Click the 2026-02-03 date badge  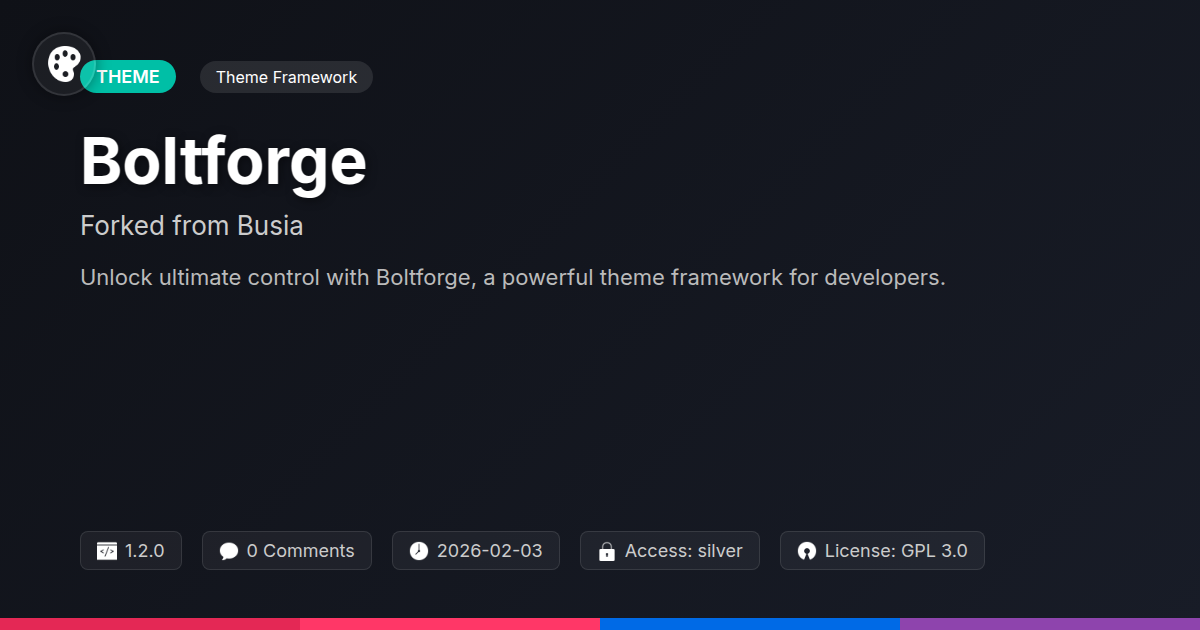click(476, 551)
